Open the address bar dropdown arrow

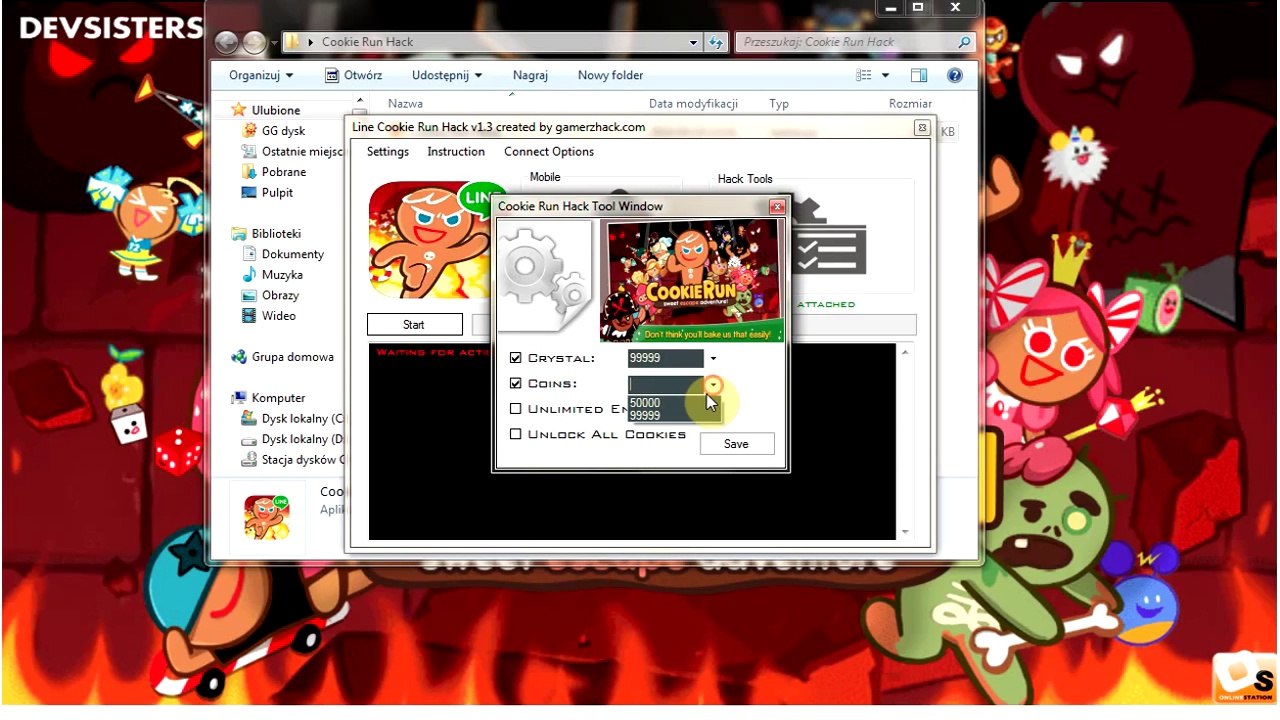click(693, 41)
